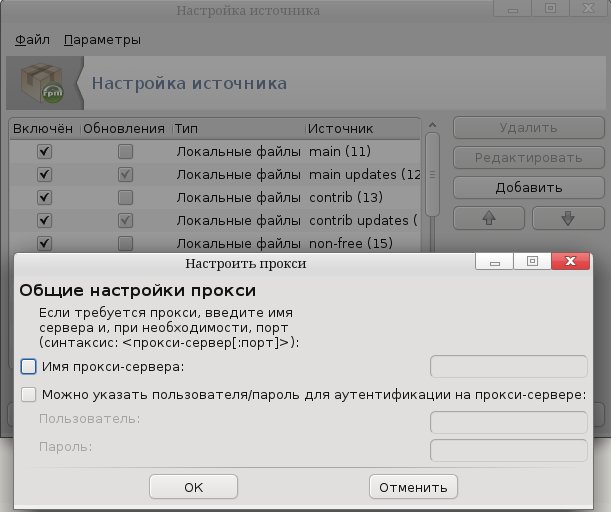Enable the Имя прокси-сервера checkbox
The height and width of the screenshot is (512, 611).
point(28,367)
